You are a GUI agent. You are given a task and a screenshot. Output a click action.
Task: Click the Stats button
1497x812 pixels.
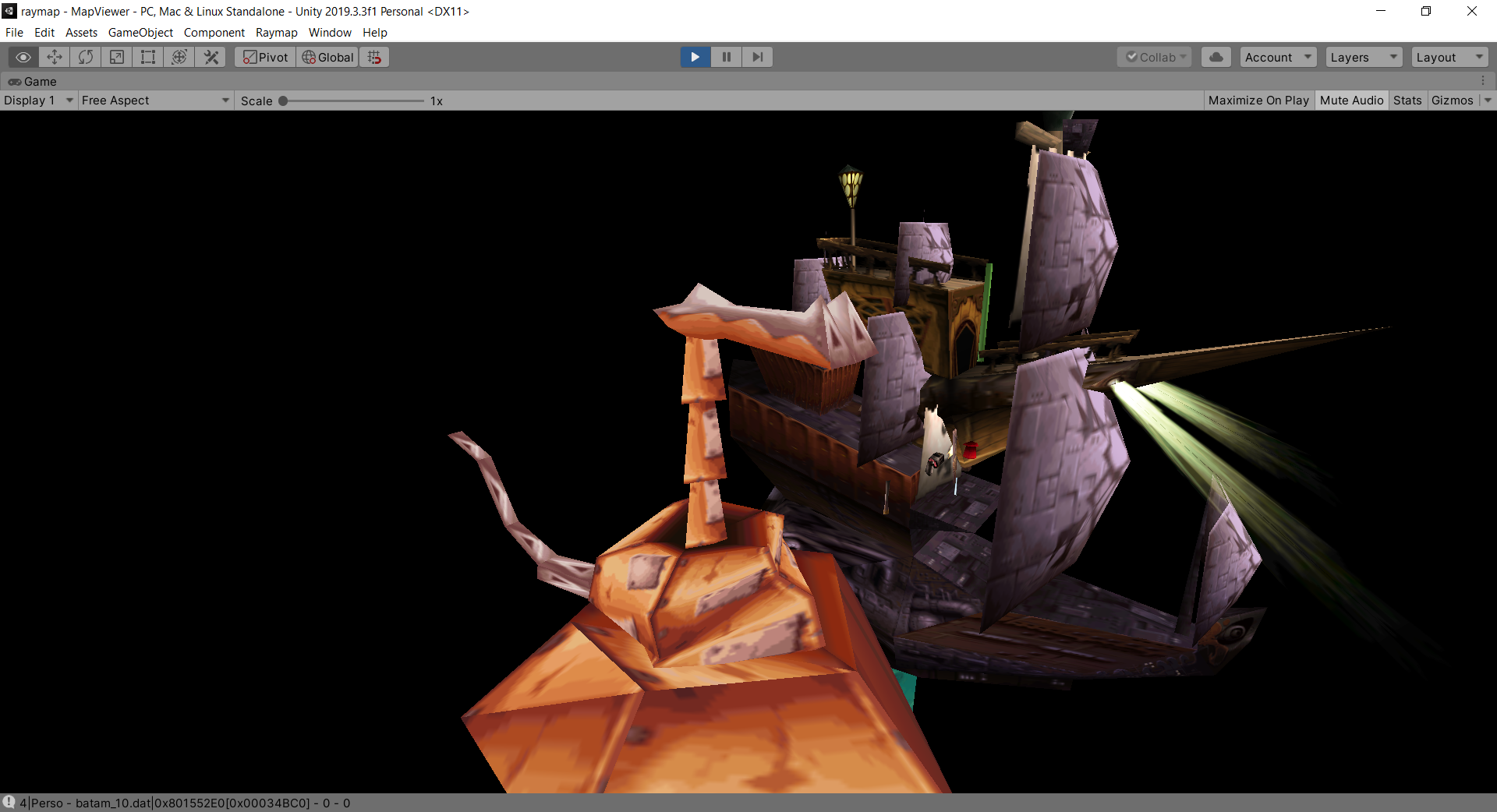click(x=1407, y=101)
